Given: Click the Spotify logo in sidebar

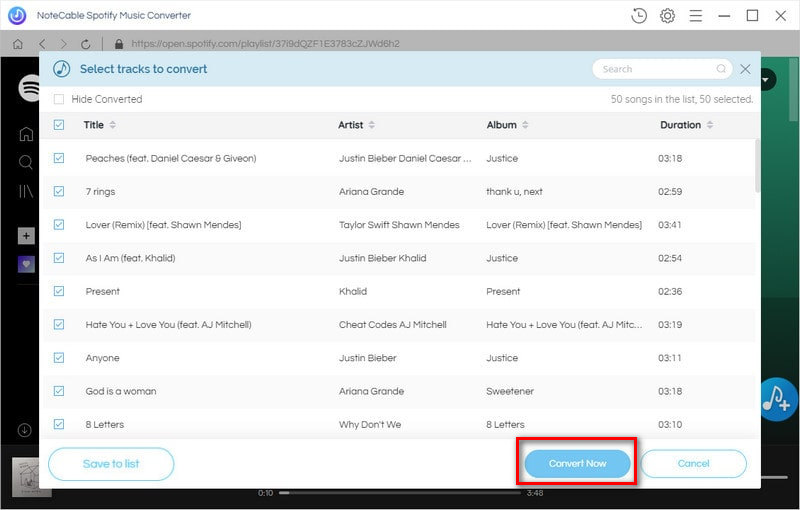Looking at the screenshot, I should pos(30,88).
